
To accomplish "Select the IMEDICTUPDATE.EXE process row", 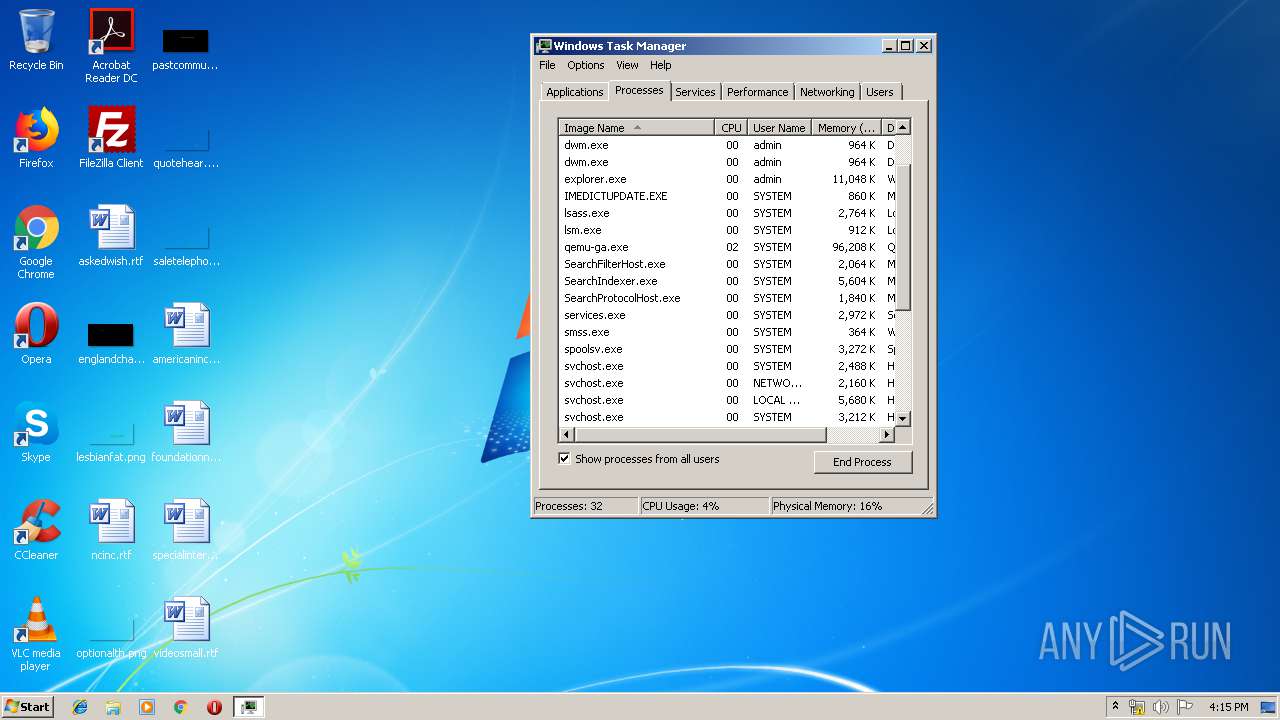I will pos(727,196).
